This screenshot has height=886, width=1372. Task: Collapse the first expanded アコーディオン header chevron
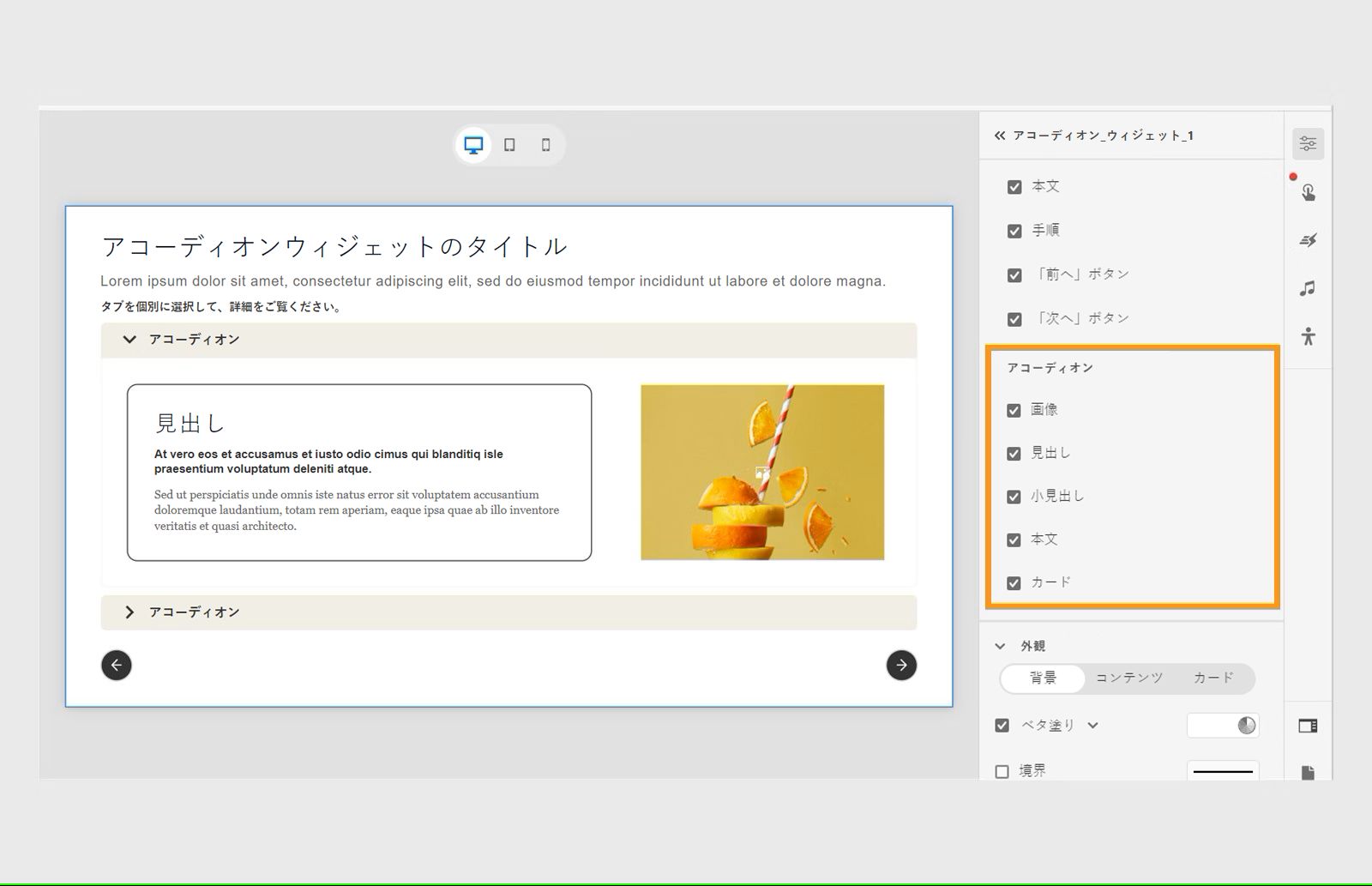pos(129,340)
